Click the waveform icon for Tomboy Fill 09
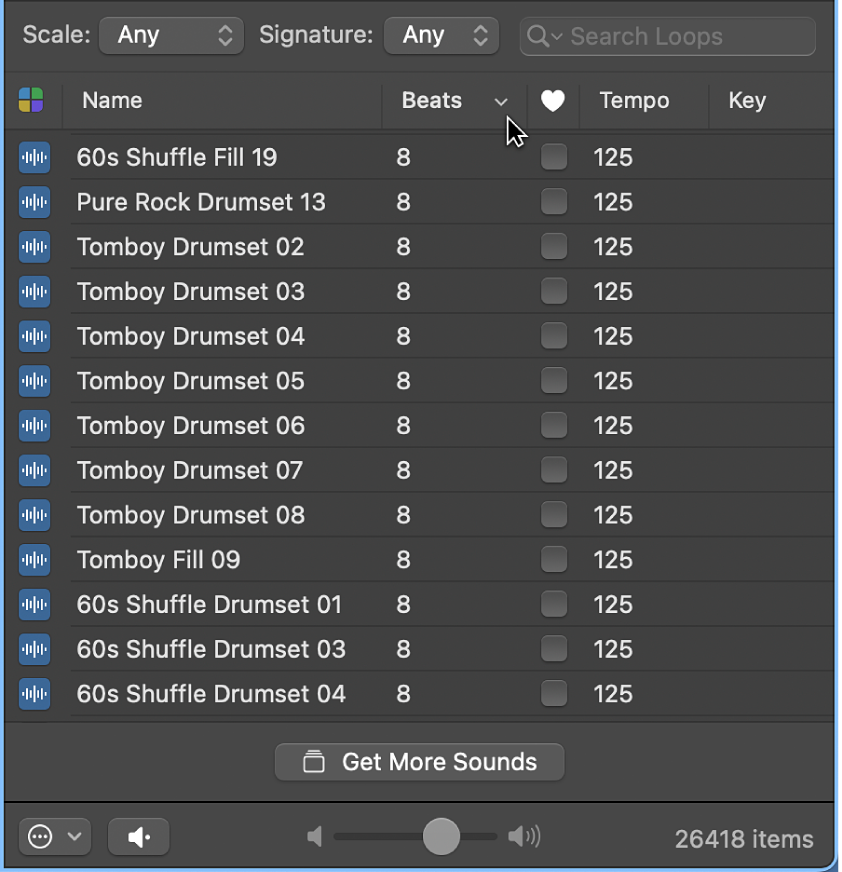The height and width of the screenshot is (872, 842). (x=34, y=560)
